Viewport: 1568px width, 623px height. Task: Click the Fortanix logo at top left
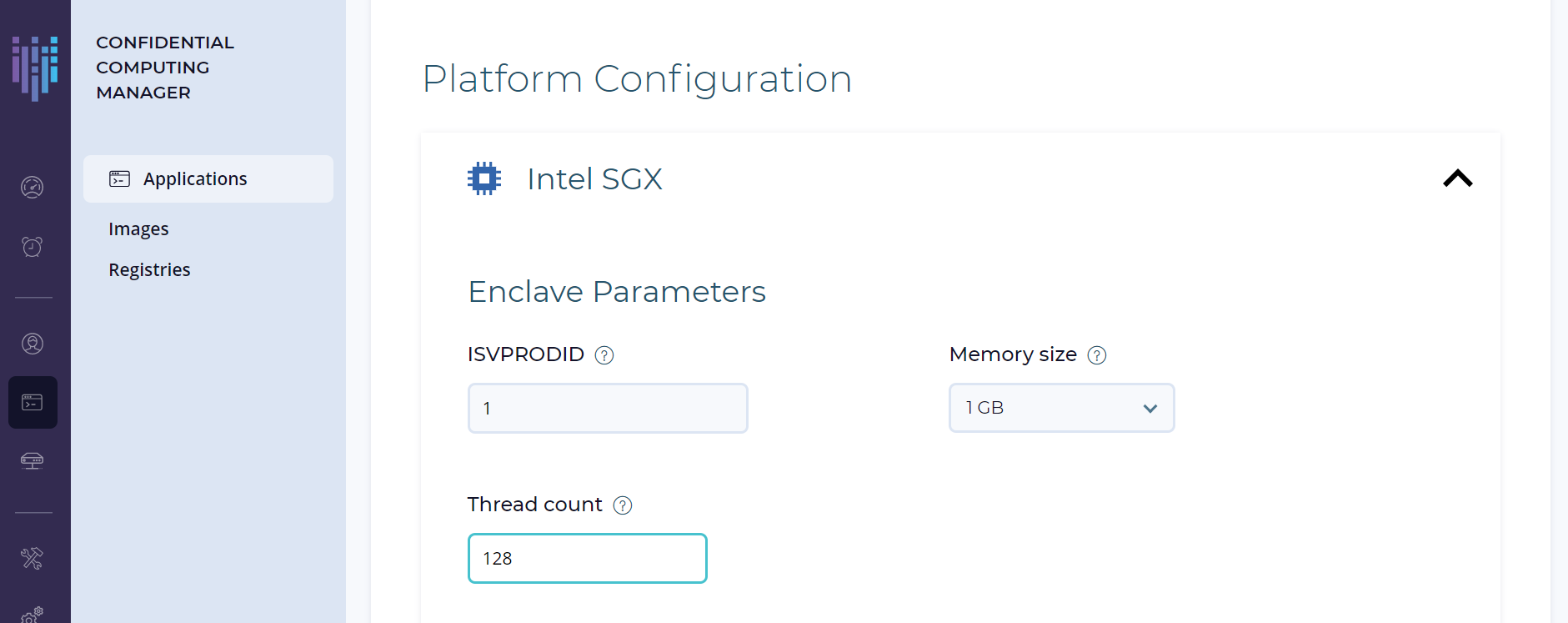35,68
